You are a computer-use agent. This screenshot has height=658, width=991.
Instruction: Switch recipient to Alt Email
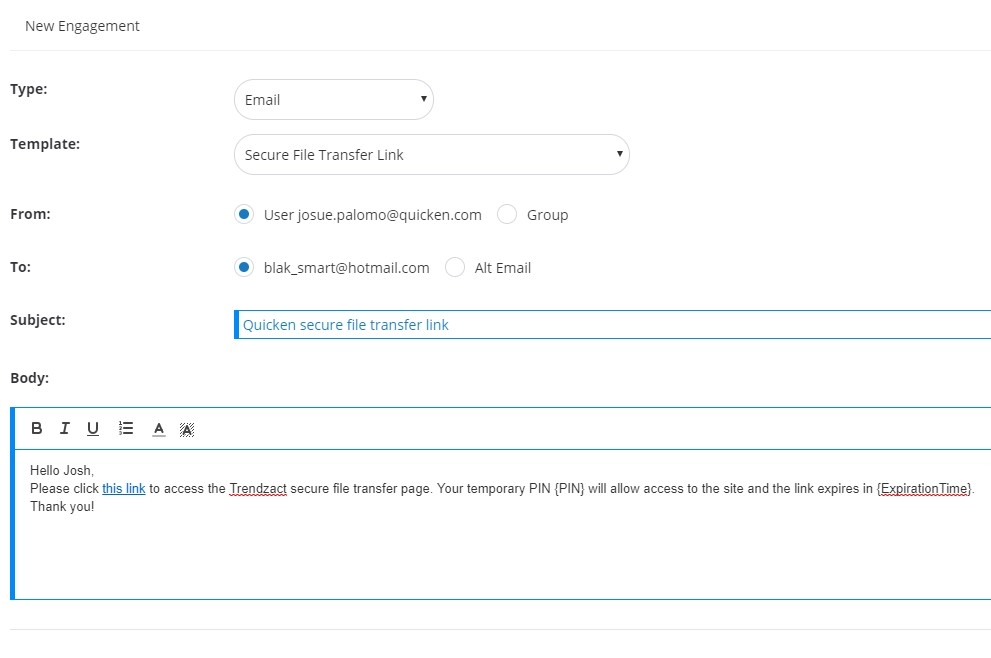point(455,267)
